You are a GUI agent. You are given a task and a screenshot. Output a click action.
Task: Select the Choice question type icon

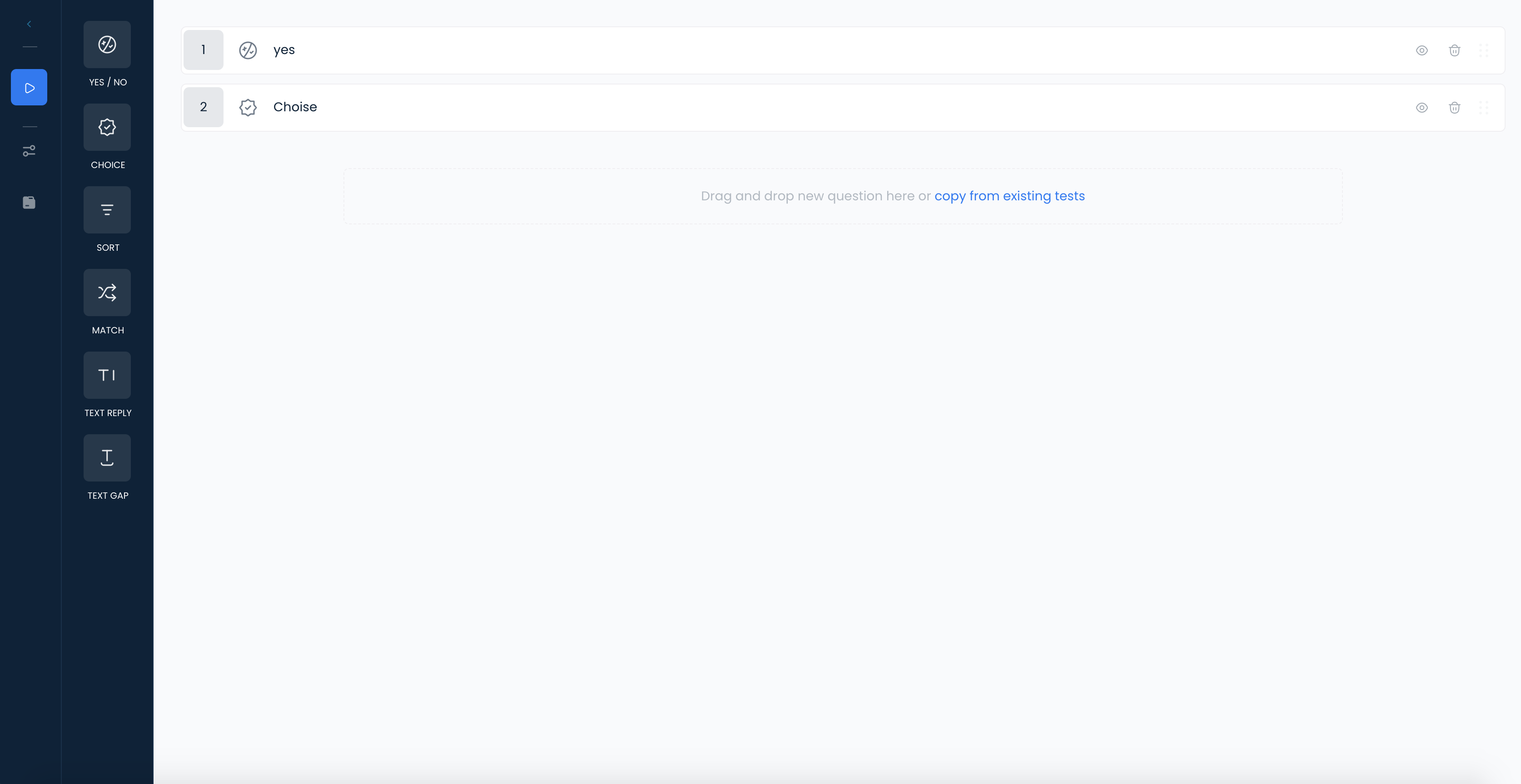[107, 128]
